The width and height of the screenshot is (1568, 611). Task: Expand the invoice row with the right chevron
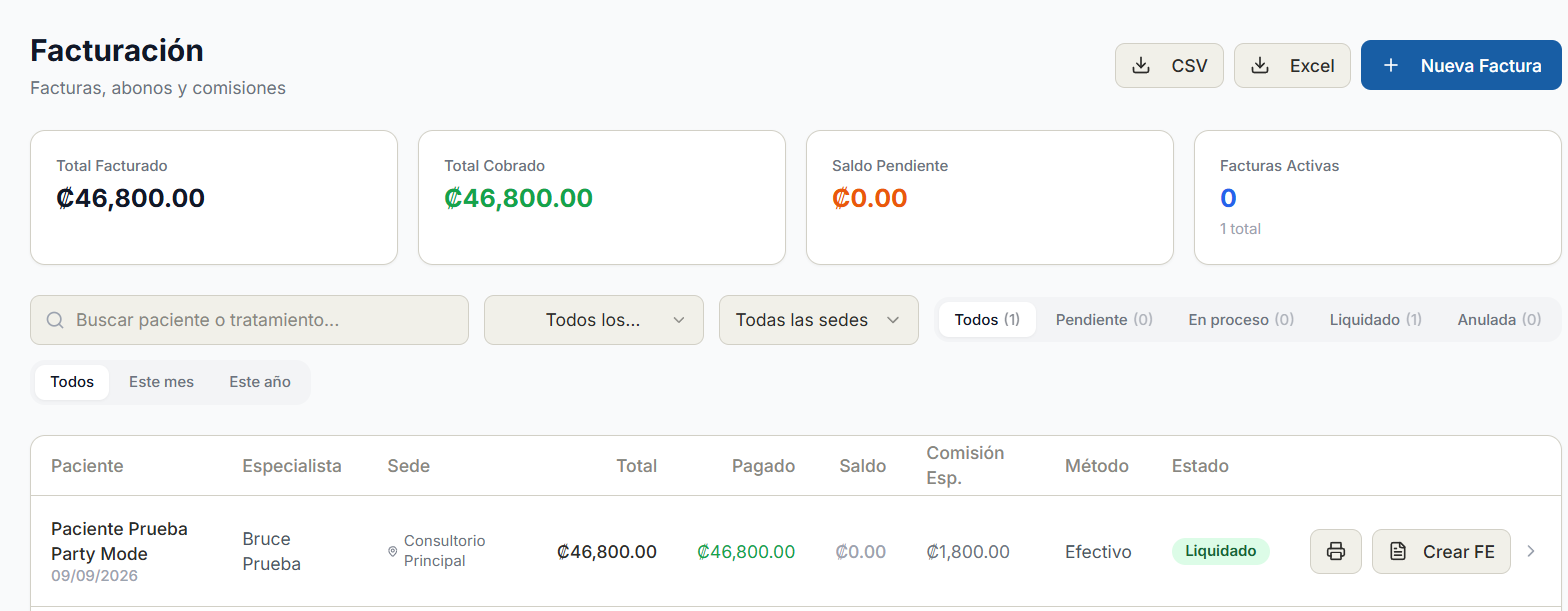coord(1531,551)
